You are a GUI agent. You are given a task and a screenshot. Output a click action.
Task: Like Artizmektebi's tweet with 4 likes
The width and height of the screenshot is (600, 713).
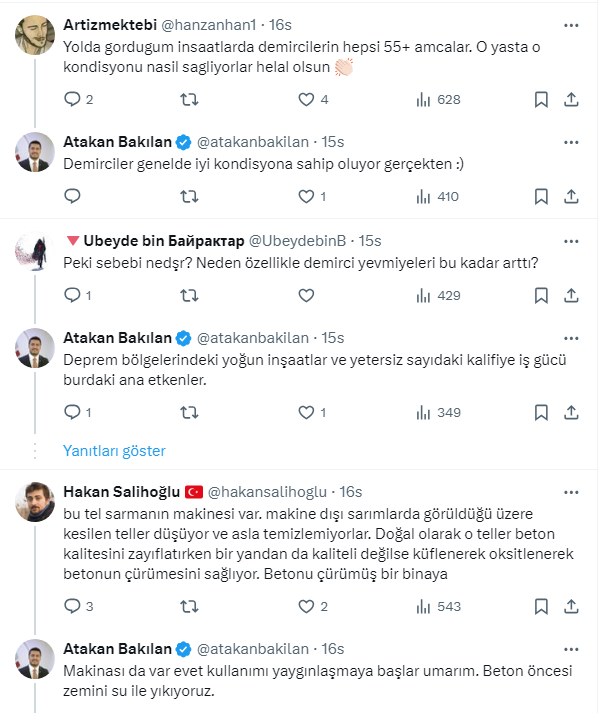point(307,99)
